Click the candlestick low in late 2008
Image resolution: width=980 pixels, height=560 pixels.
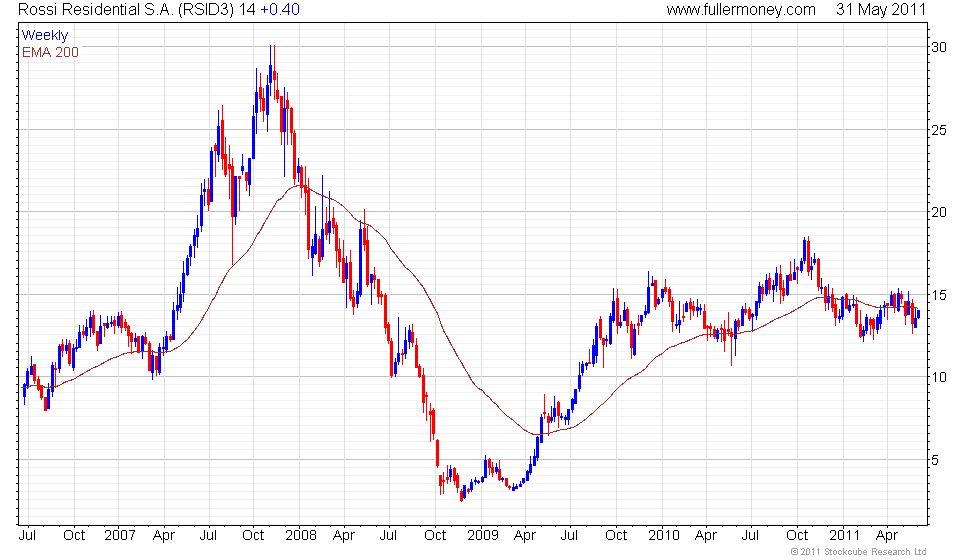point(462,495)
